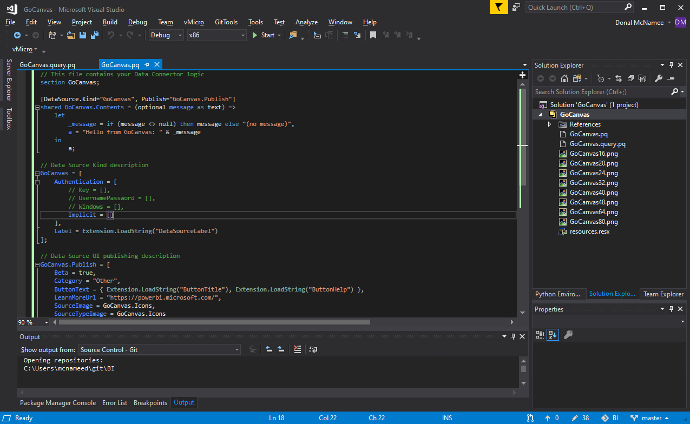690x424 pixels.
Task: Open Property Pages wrench in Properties panel
Action: click(x=568, y=335)
